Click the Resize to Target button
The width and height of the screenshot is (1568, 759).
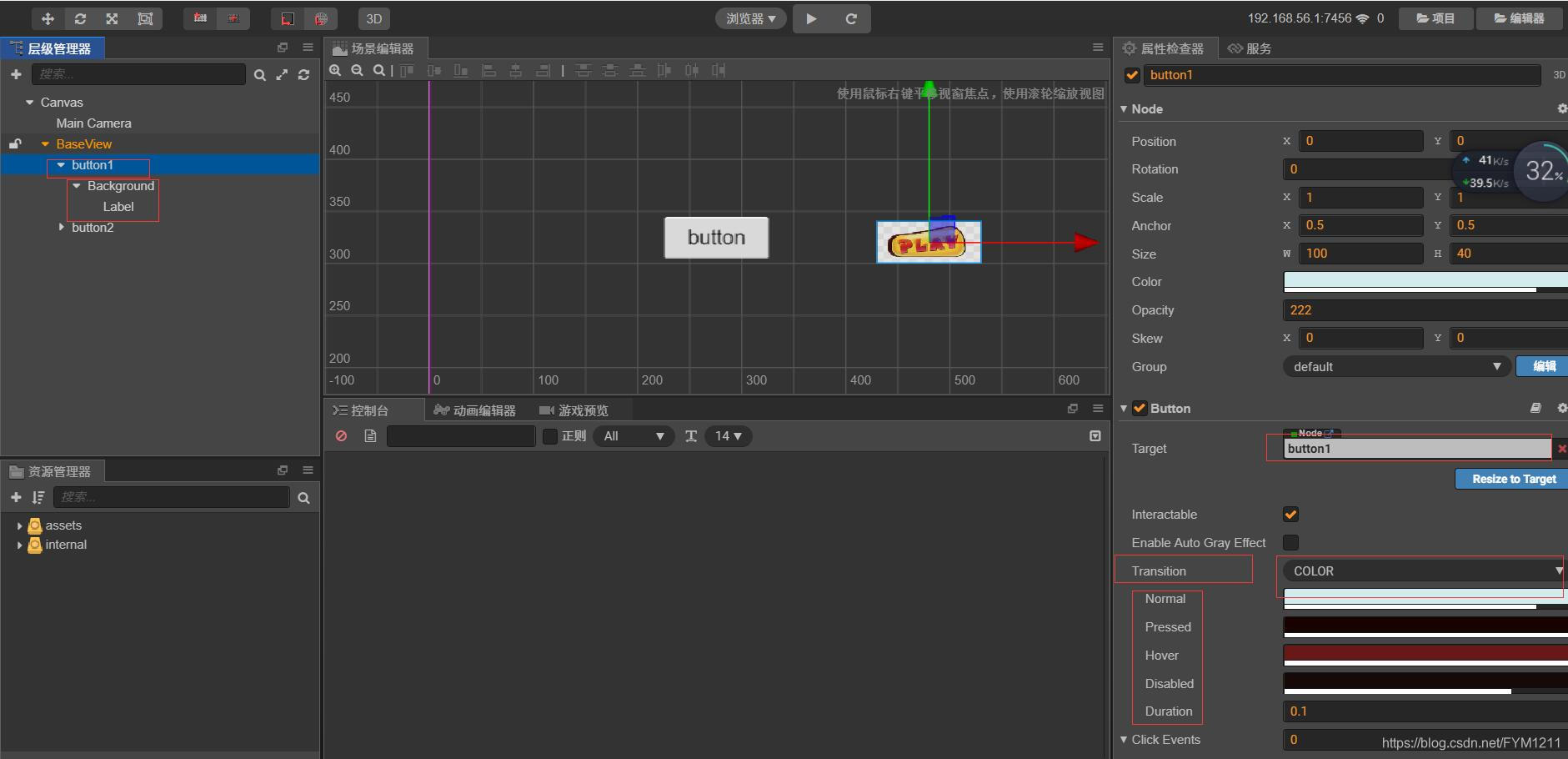(1513, 479)
